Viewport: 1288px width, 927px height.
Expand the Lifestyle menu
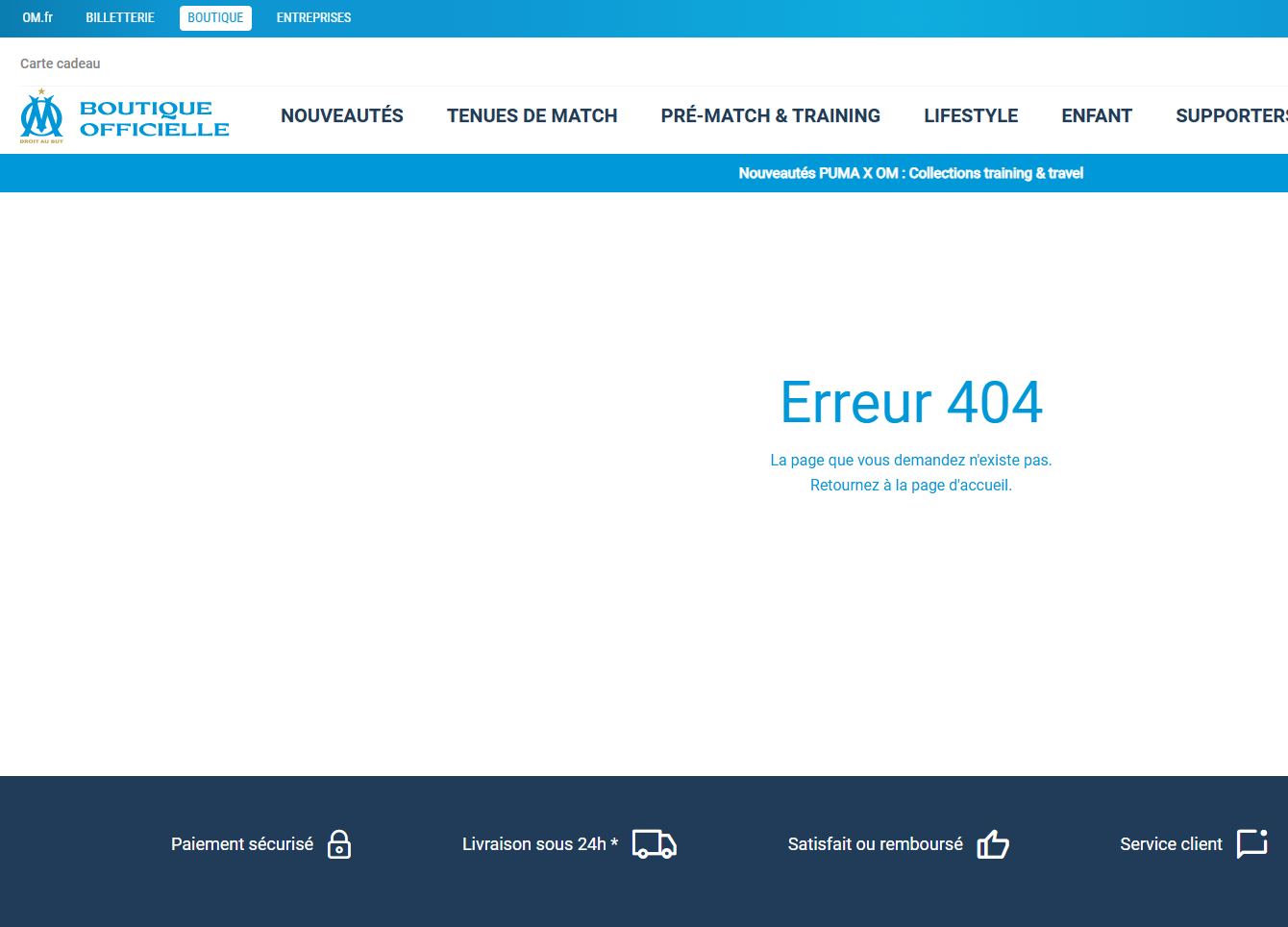coord(971,115)
